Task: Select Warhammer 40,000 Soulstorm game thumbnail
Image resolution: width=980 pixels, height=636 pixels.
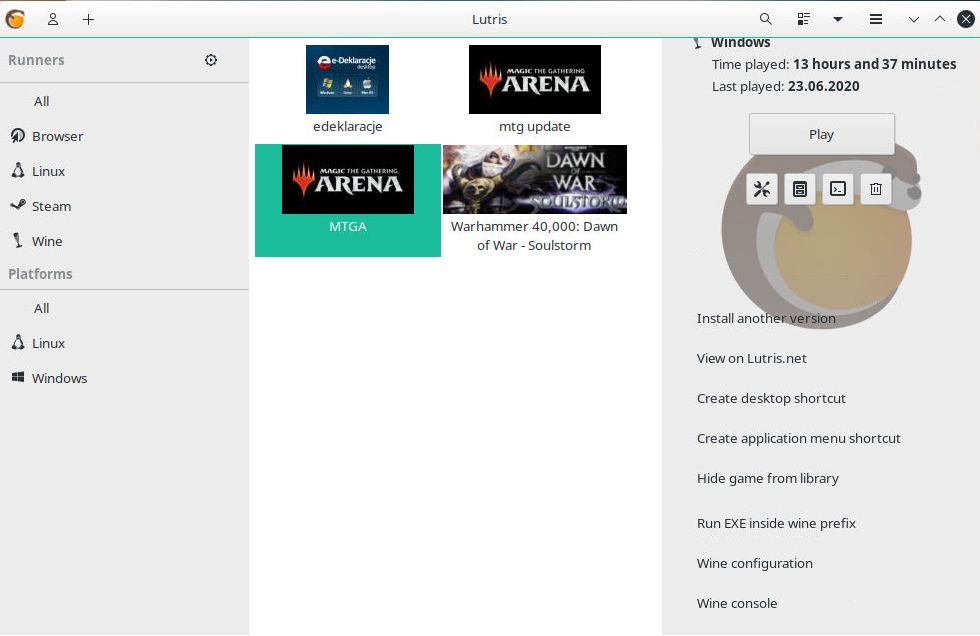Action: click(535, 179)
